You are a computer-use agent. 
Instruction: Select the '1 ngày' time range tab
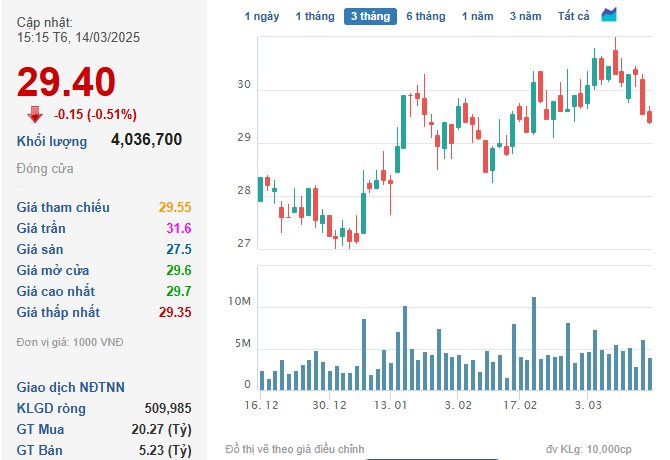[262, 16]
